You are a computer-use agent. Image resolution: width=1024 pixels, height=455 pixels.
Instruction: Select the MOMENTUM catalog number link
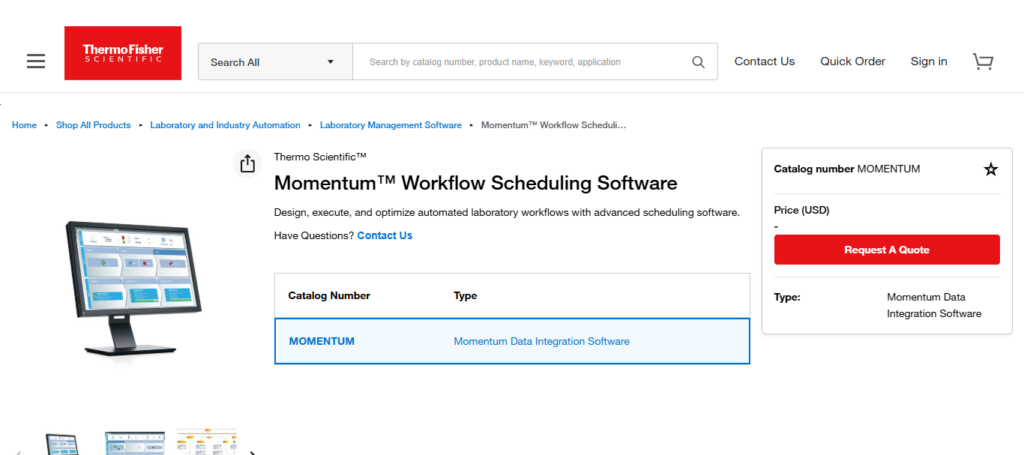click(322, 341)
